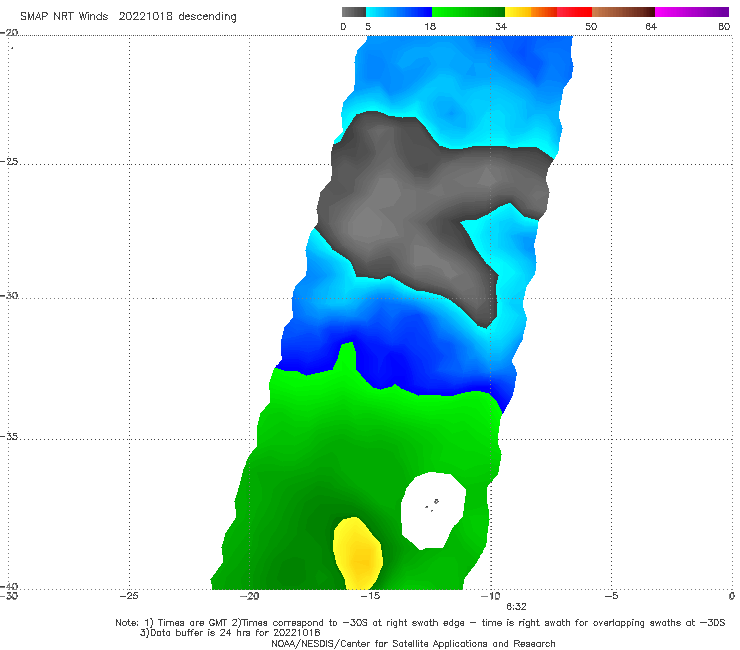
Task: Click the swath time label '6:32'
Action: 516,607
